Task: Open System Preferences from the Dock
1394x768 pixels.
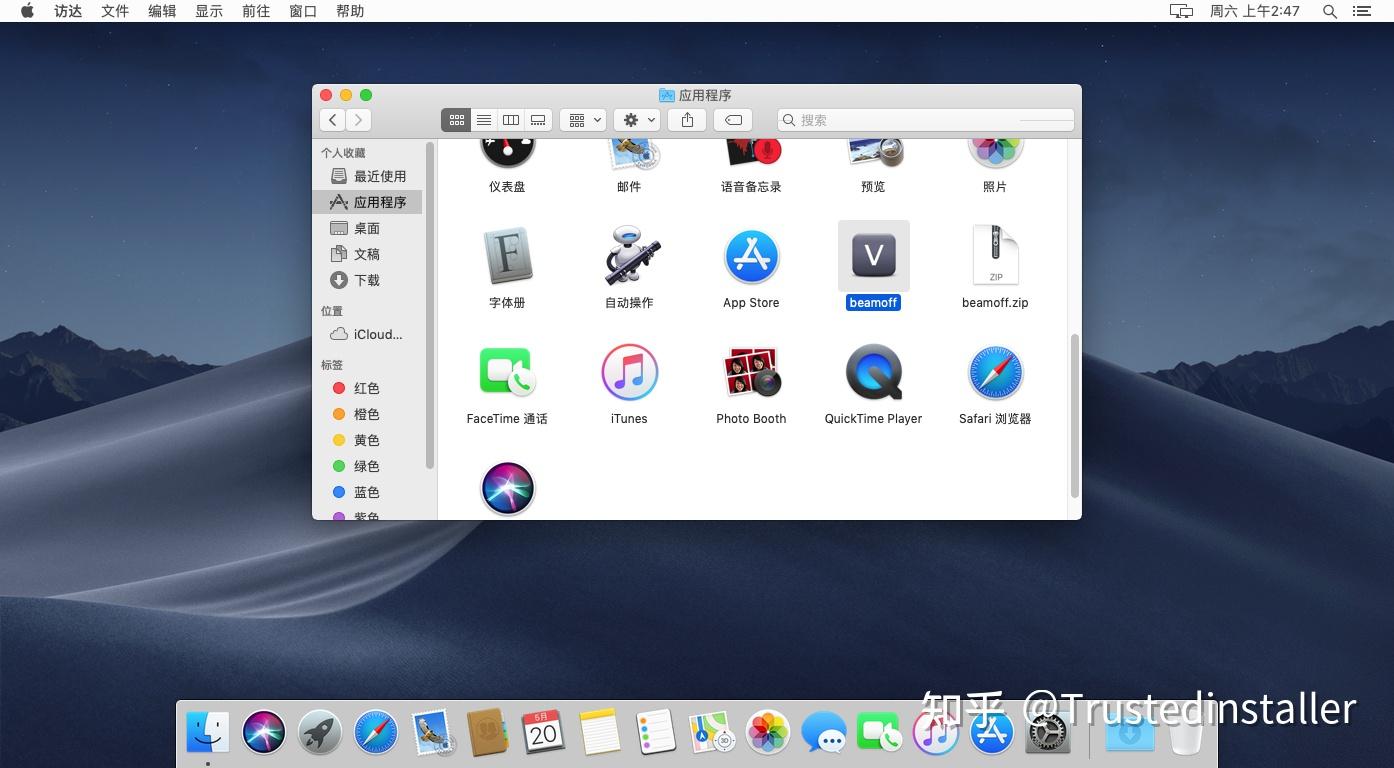Action: (1047, 732)
